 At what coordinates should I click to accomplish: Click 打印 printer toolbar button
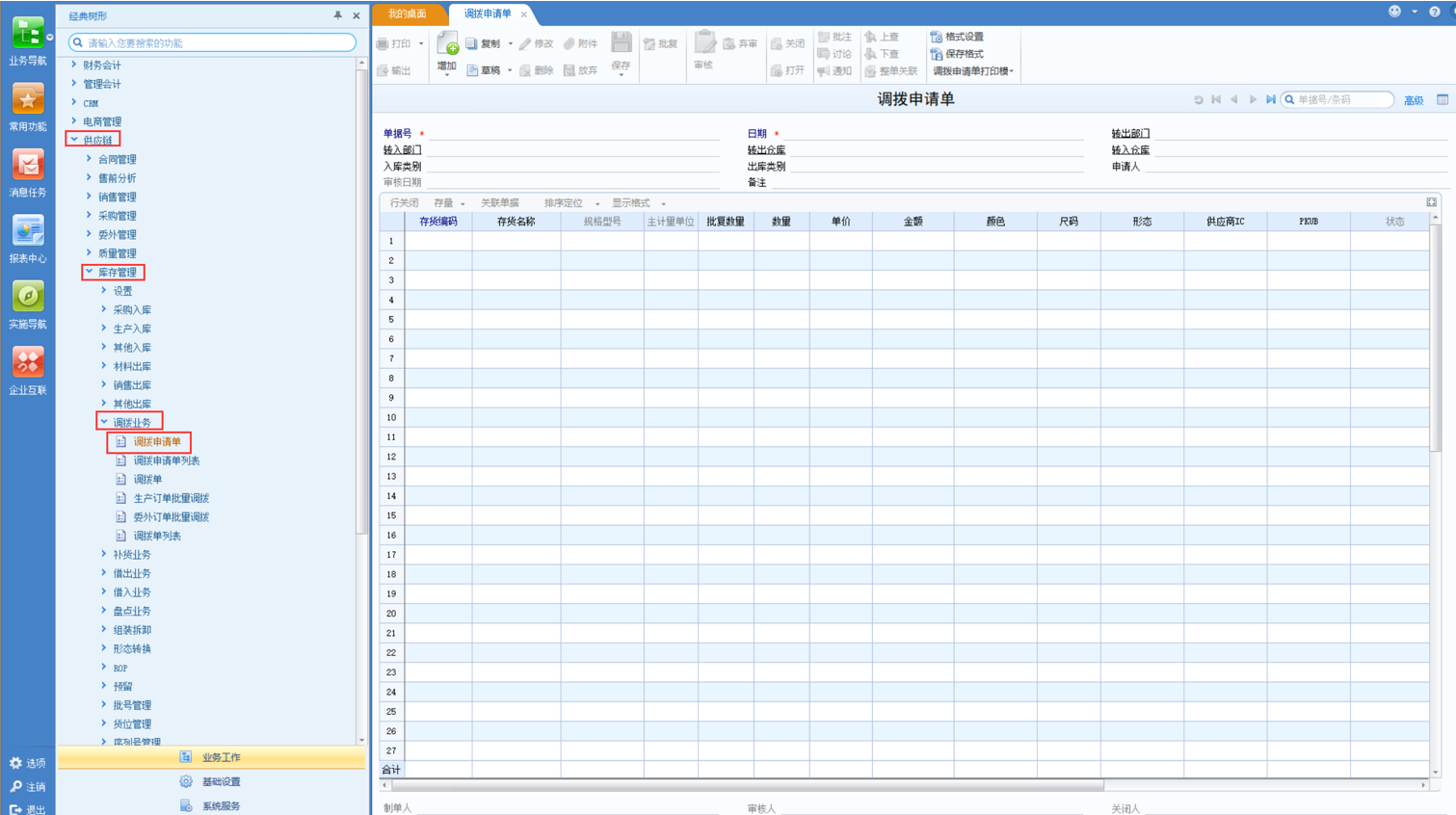click(x=394, y=43)
